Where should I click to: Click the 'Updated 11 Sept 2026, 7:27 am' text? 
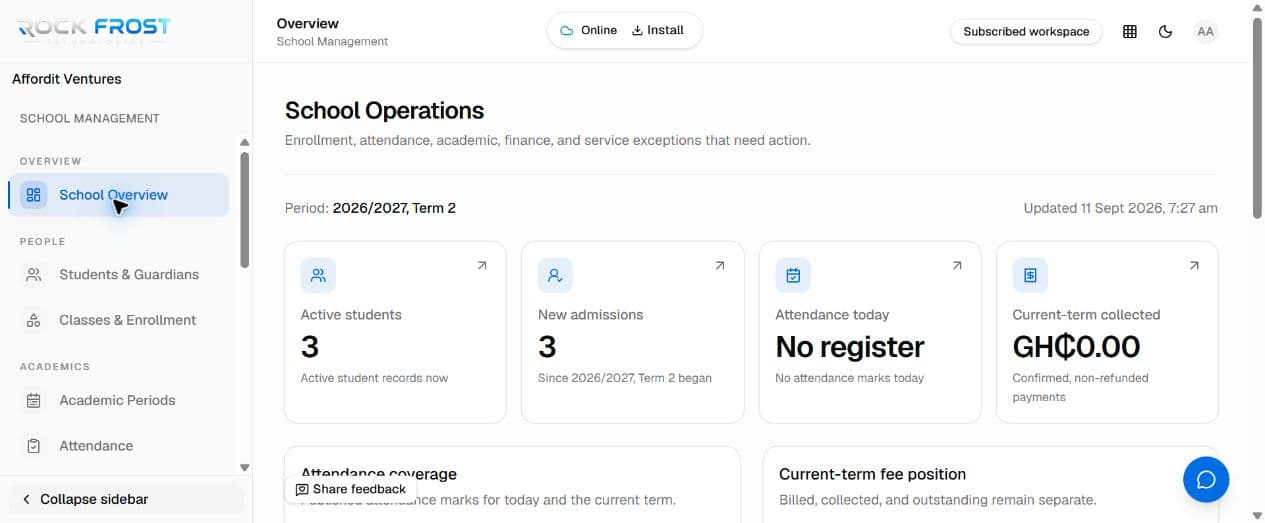tap(1120, 208)
